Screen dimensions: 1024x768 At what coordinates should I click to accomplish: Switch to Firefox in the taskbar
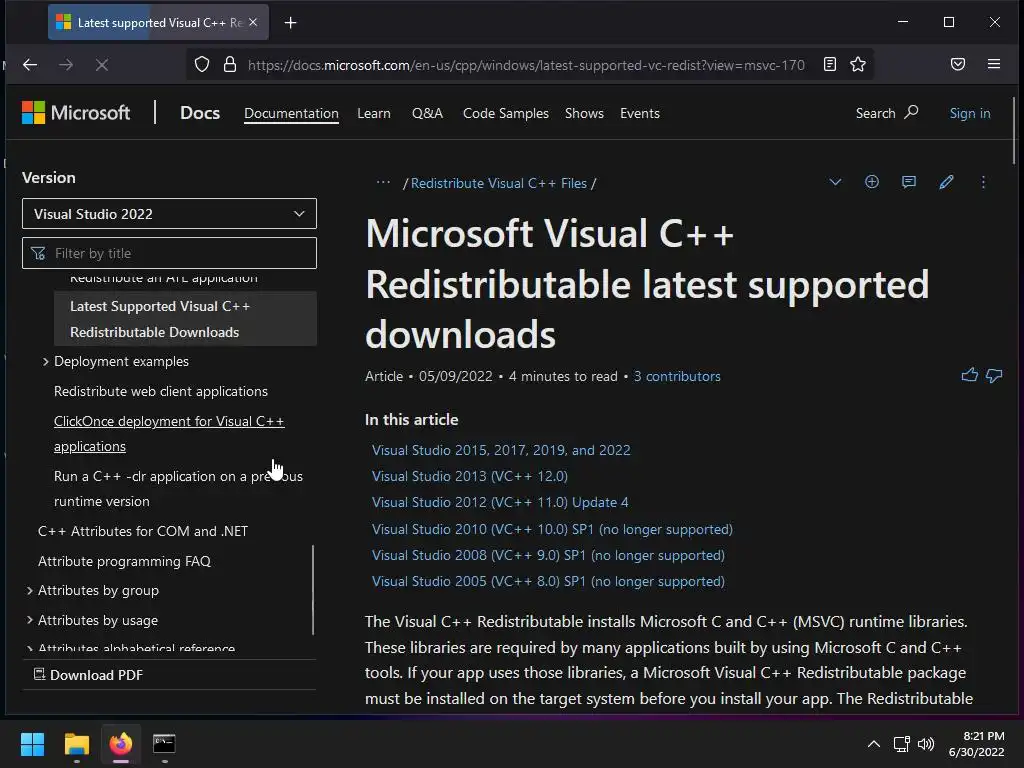click(x=120, y=744)
